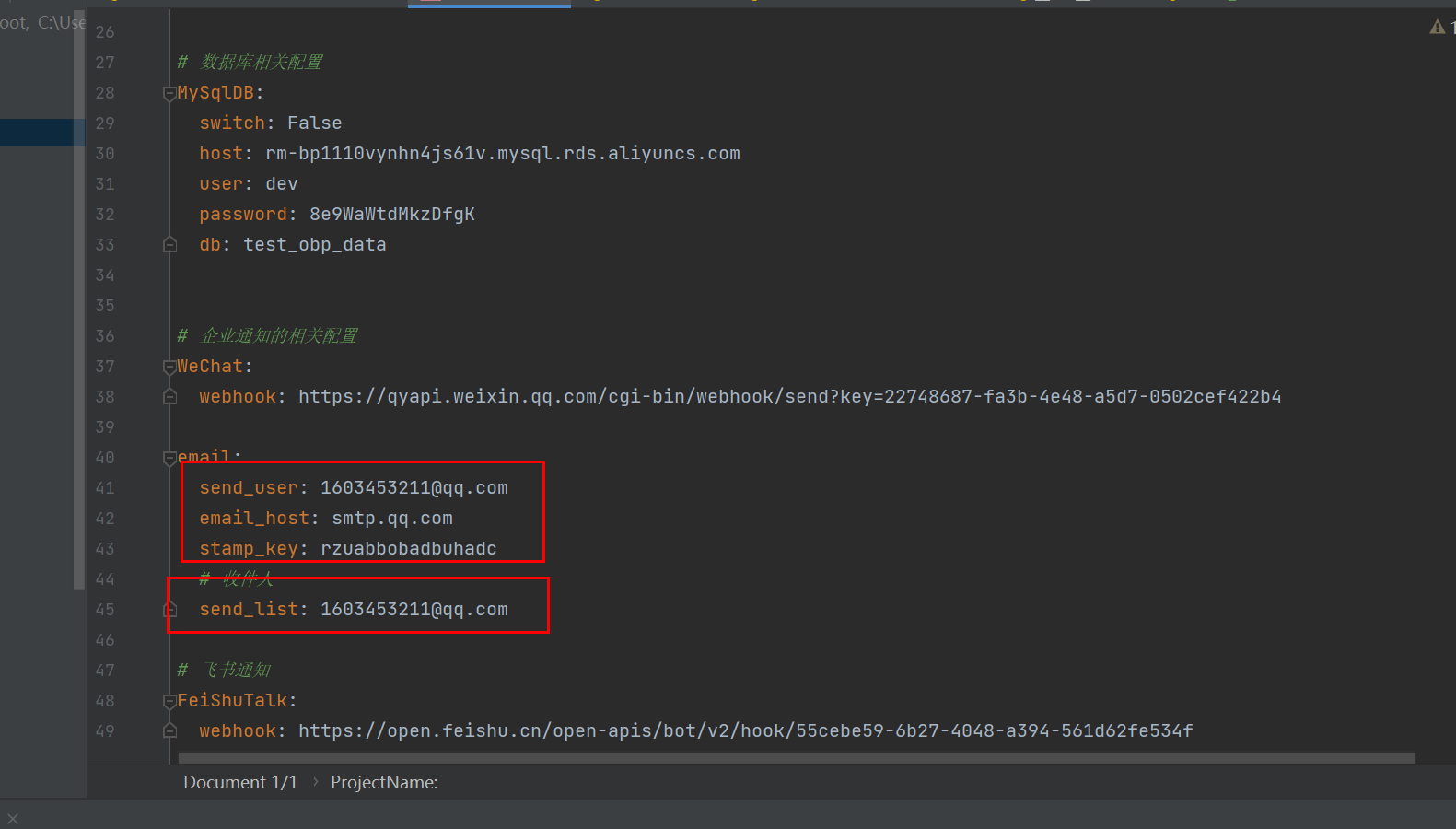Image resolution: width=1456 pixels, height=829 pixels.
Task: Click line number 45 in gutter
Action: 105,610
